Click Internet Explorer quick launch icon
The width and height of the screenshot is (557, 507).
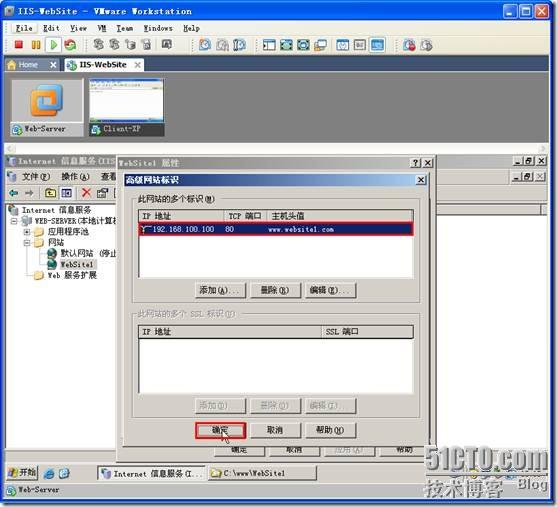(x=49, y=473)
